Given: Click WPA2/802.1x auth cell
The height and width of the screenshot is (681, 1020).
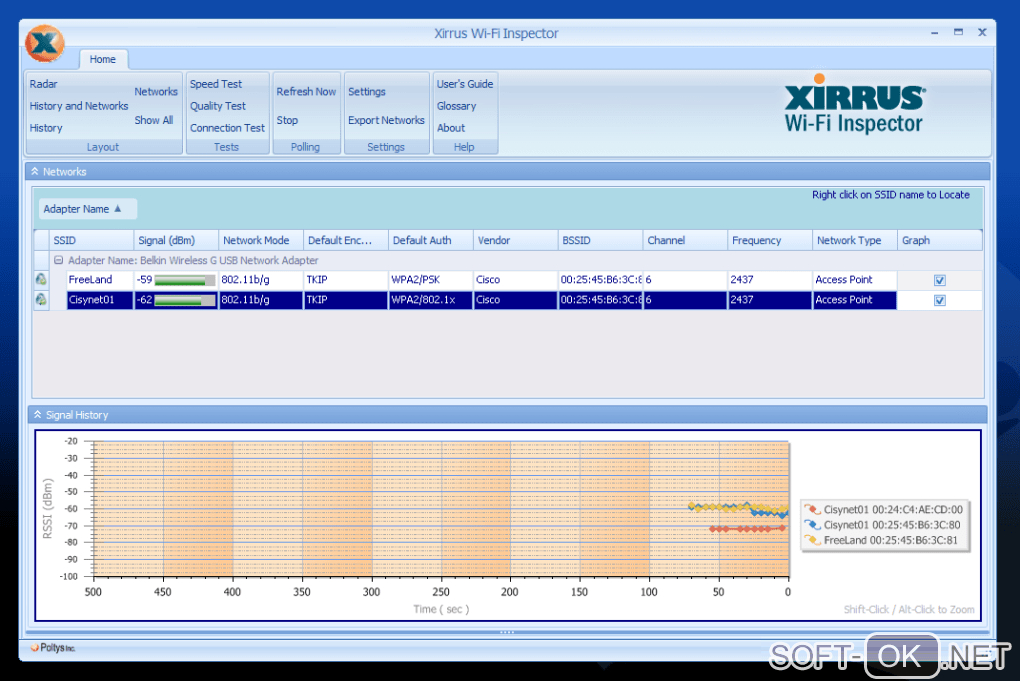Looking at the screenshot, I should click(431, 300).
